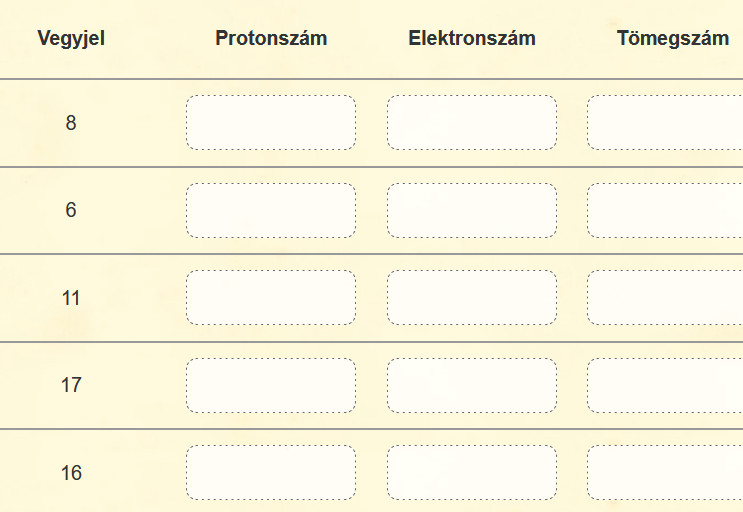Screen dimensions: 743x512
Task: Select the Protonszám field in row 11
Action: click(271, 297)
